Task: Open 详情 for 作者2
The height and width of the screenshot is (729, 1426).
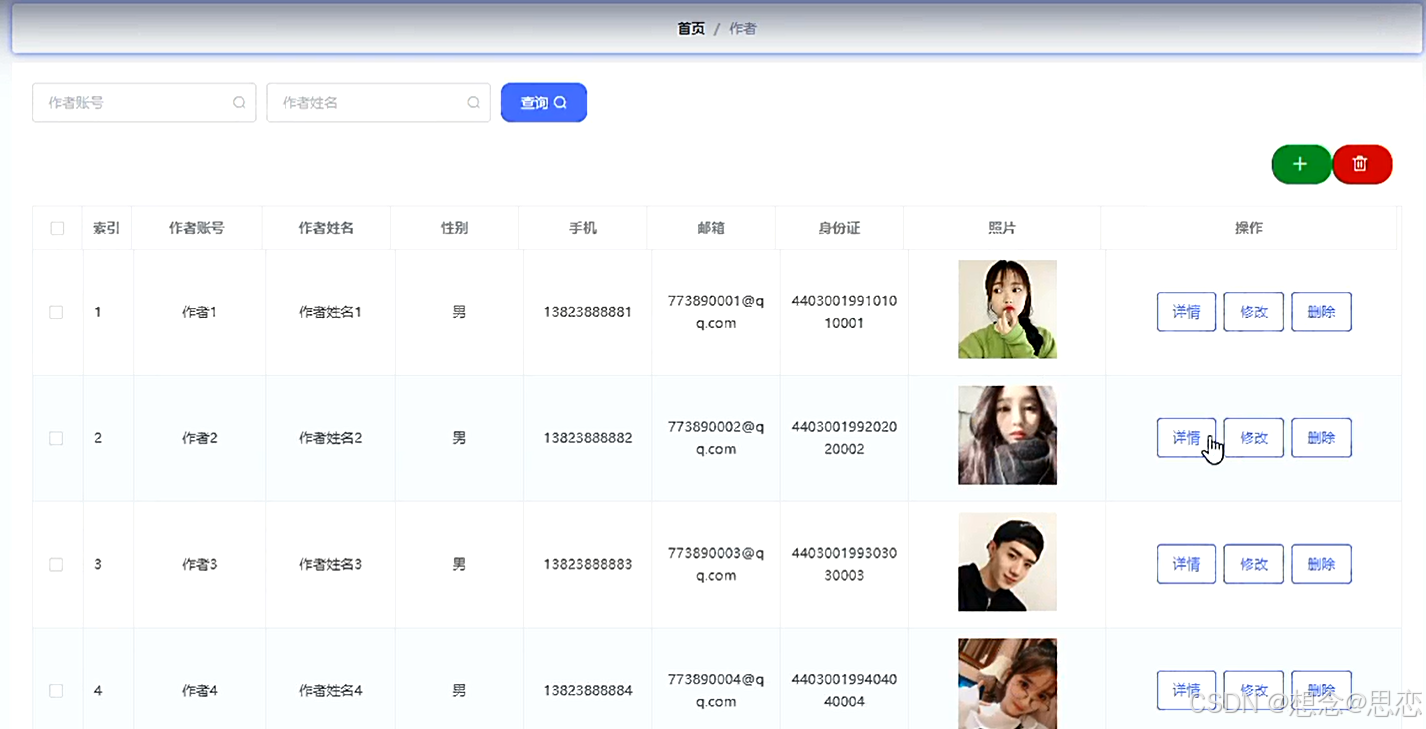Action: [1186, 438]
